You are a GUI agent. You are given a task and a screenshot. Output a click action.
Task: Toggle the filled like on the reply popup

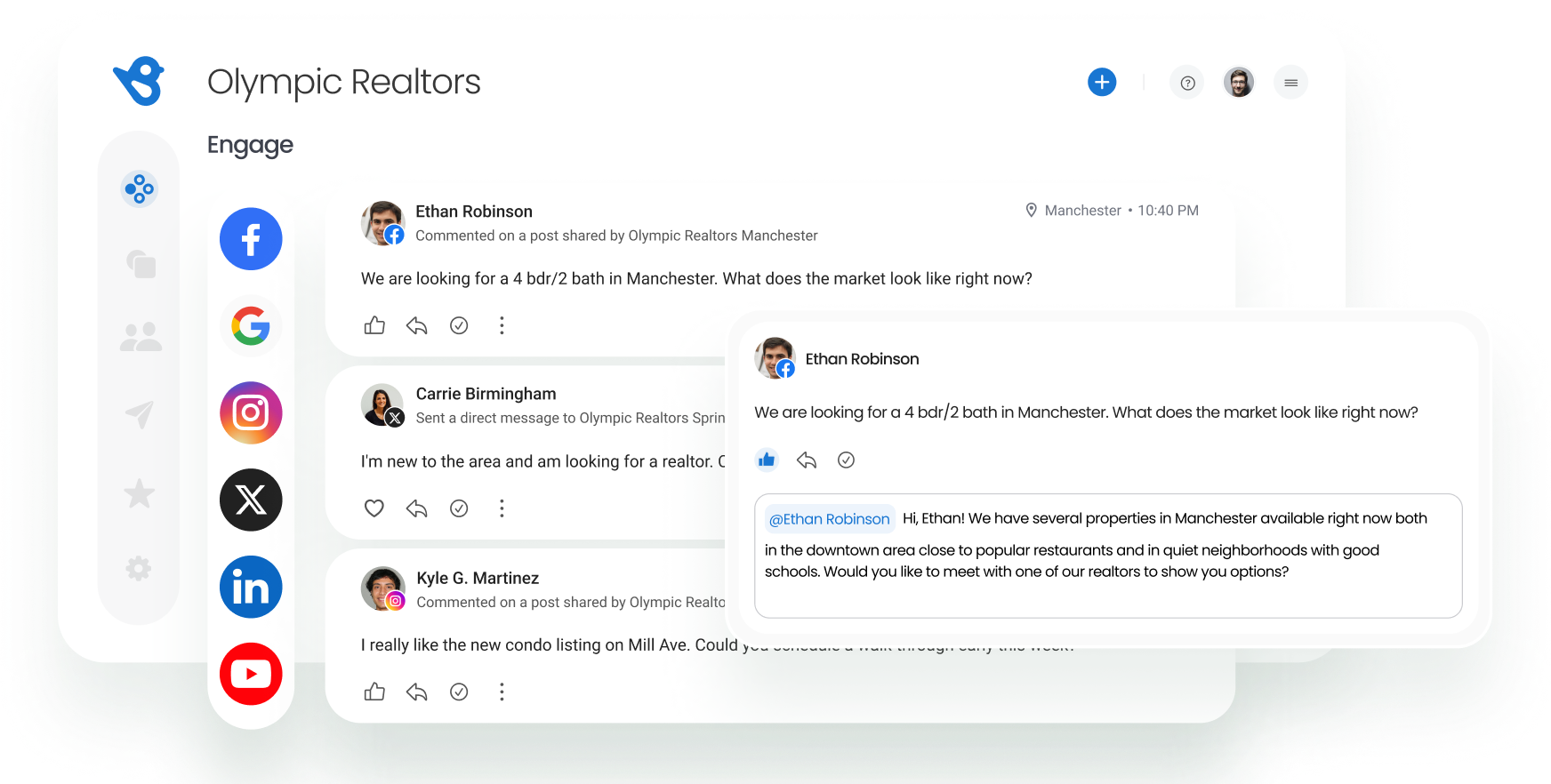tap(767, 460)
